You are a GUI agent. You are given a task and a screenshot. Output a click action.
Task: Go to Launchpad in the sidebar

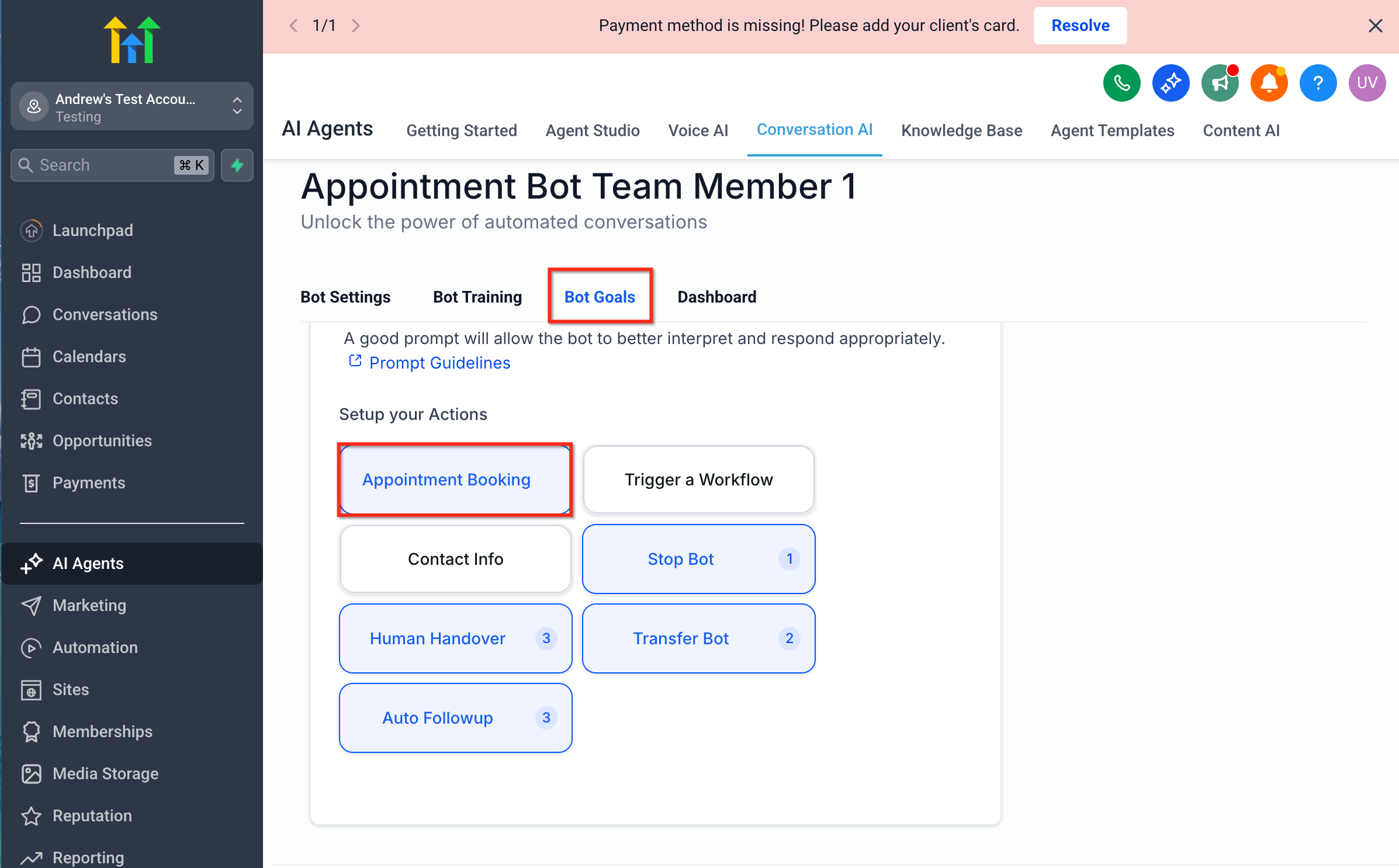[x=92, y=230]
